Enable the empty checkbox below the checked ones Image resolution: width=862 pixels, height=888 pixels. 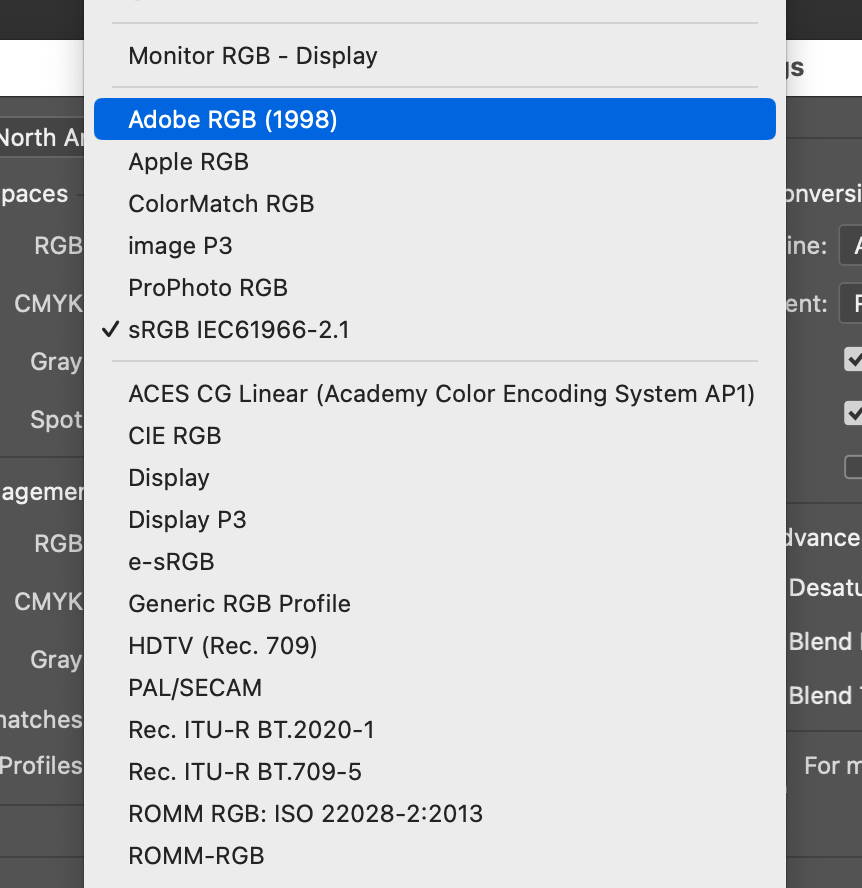[855, 466]
